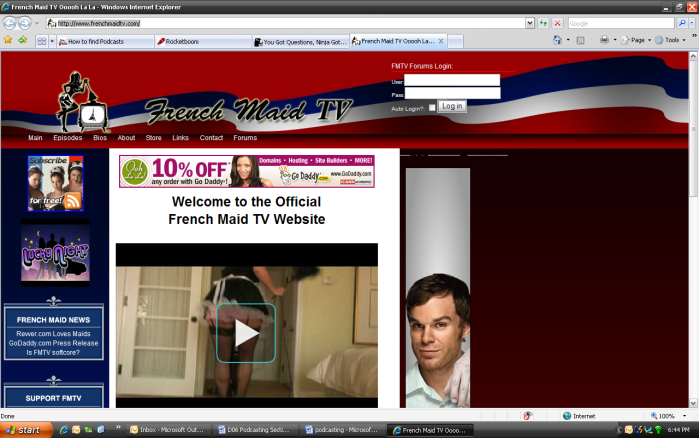Image resolution: width=699 pixels, height=438 pixels.
Task: Open the Contact navigation link
Action: pyautogui.click(x=211, y=138)
